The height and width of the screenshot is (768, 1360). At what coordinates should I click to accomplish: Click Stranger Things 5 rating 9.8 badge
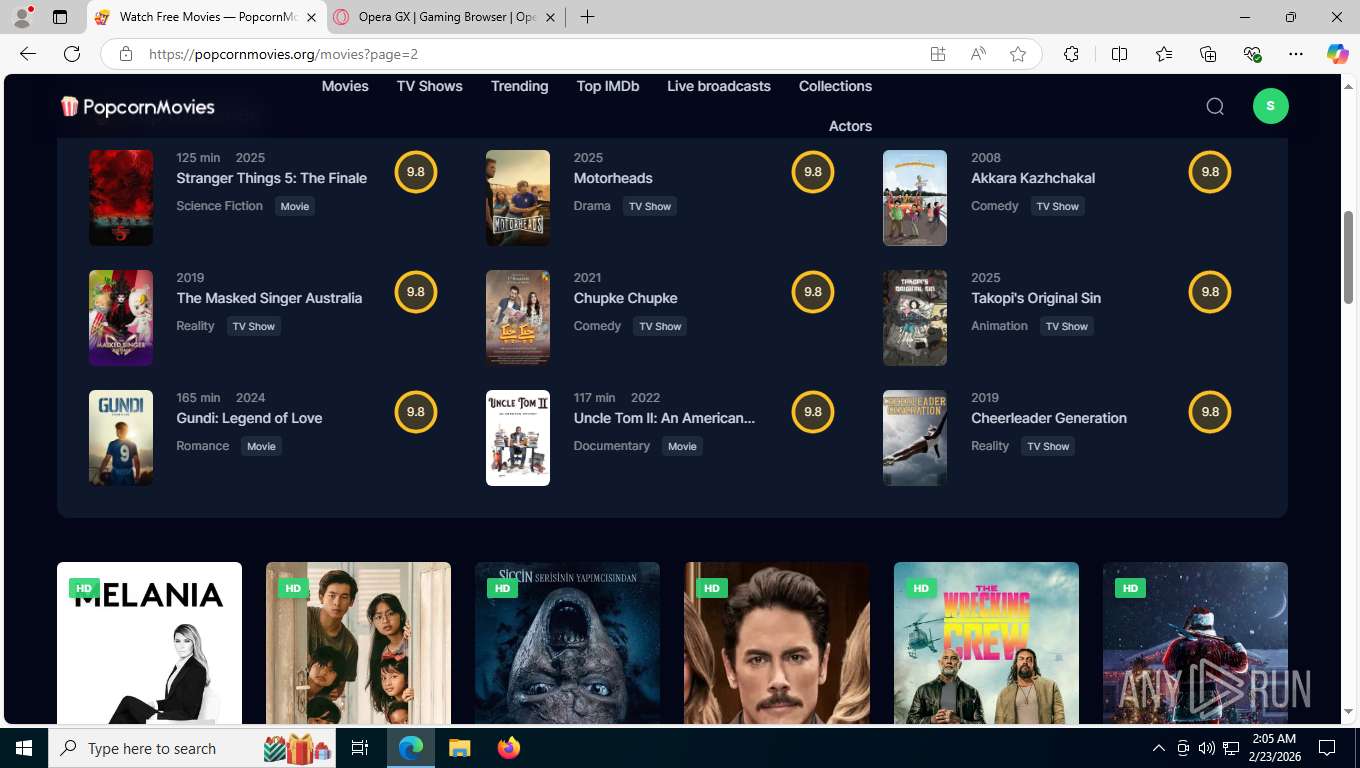[x=416, y=172]
